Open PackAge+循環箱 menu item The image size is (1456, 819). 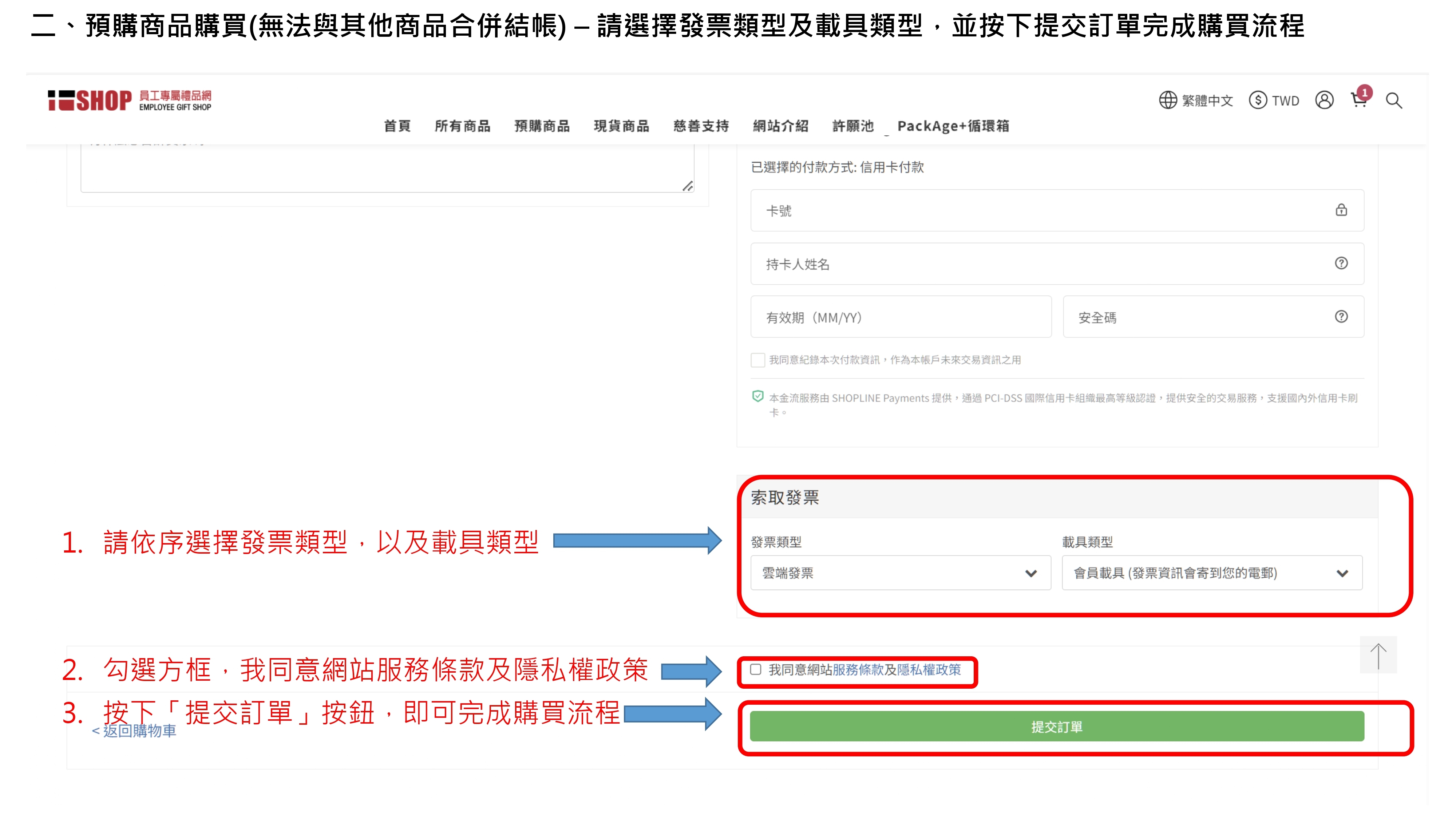coord(954,126)
